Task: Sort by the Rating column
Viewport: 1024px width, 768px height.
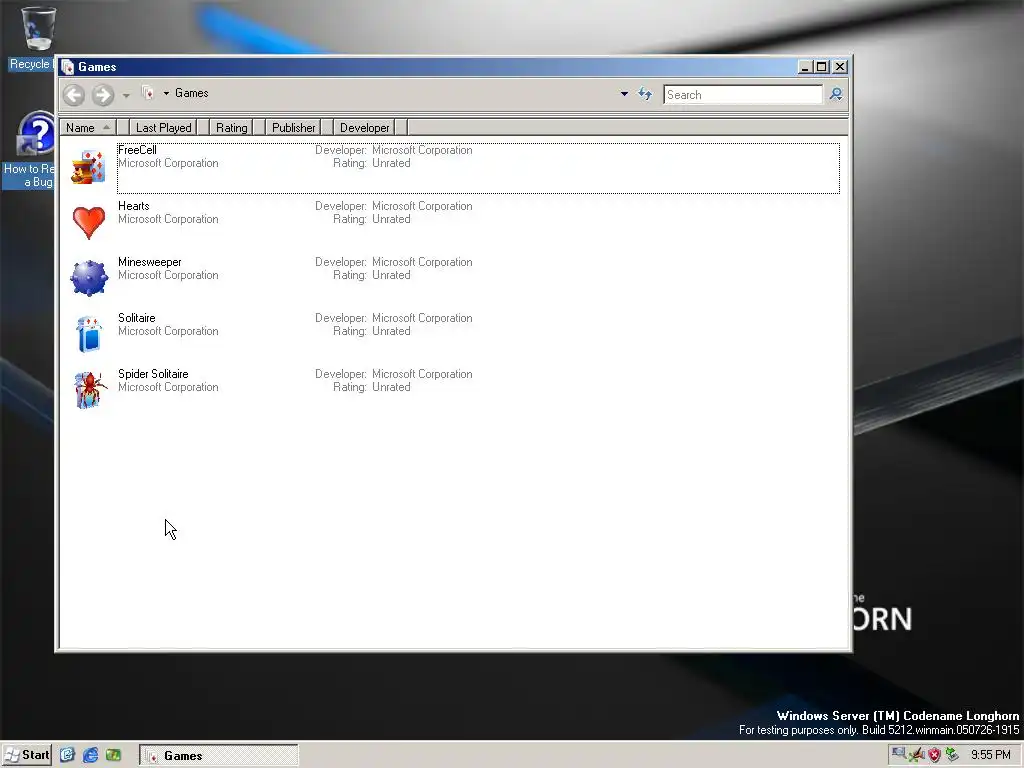Action: (232, 127)
